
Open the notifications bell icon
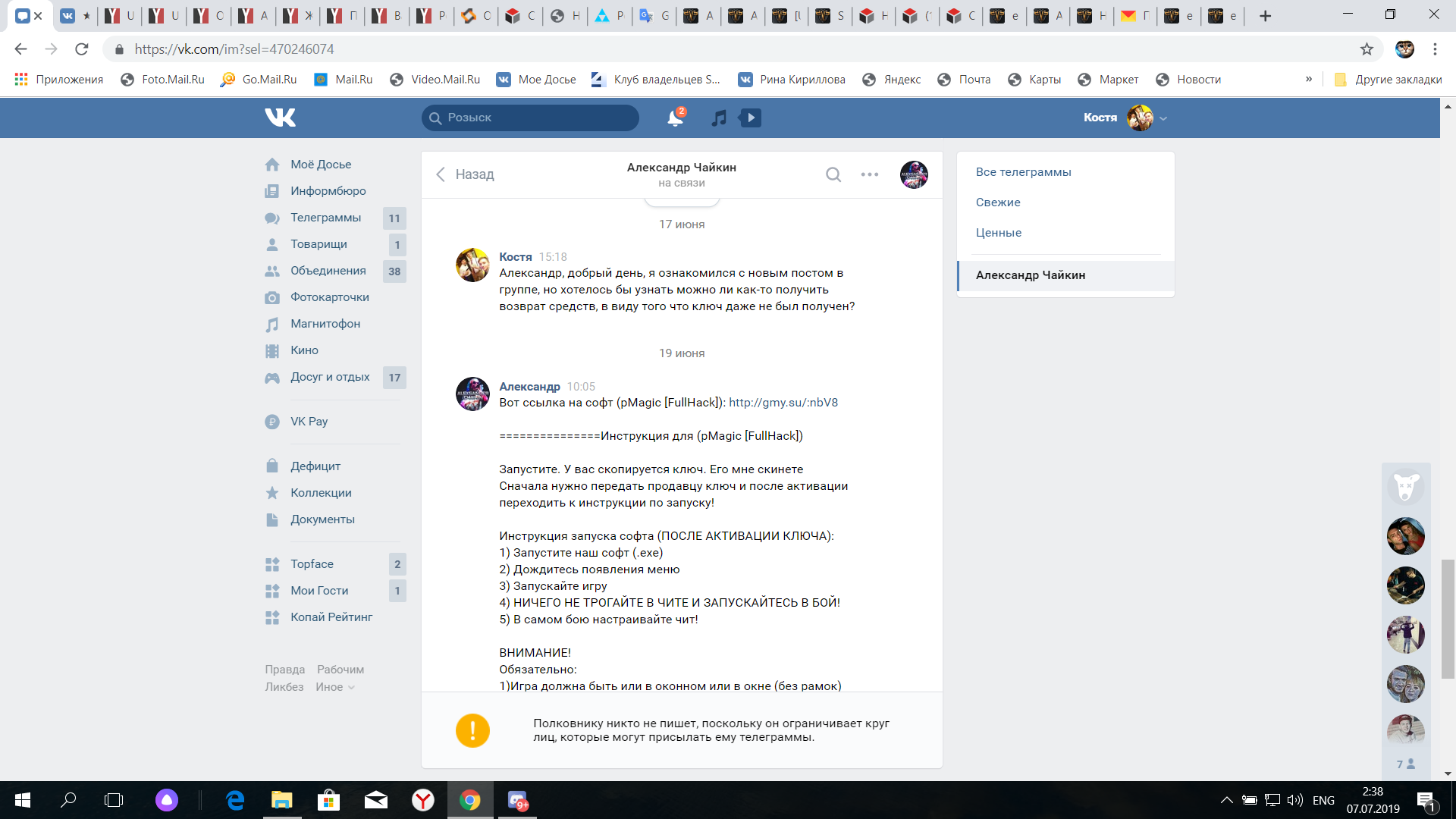674,118
